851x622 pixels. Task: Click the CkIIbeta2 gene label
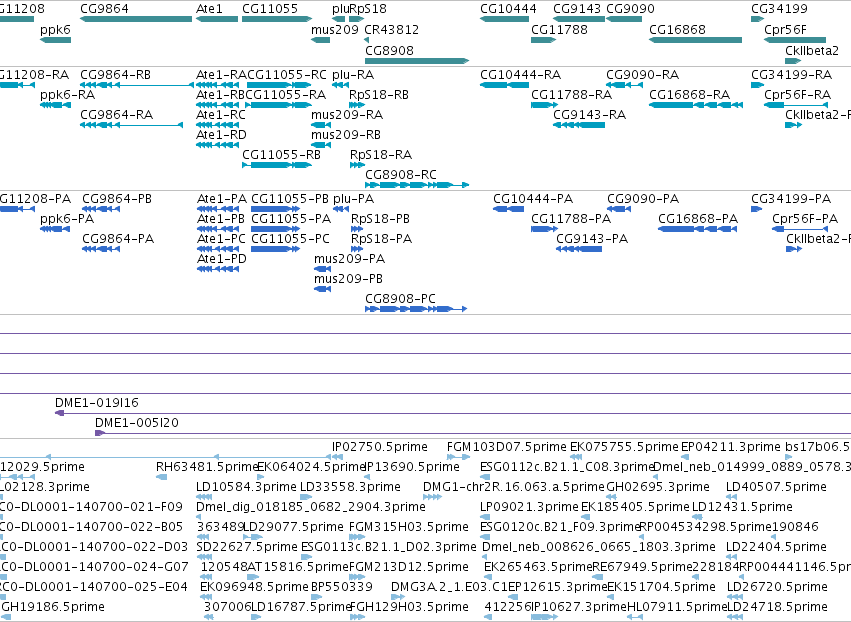812,50
